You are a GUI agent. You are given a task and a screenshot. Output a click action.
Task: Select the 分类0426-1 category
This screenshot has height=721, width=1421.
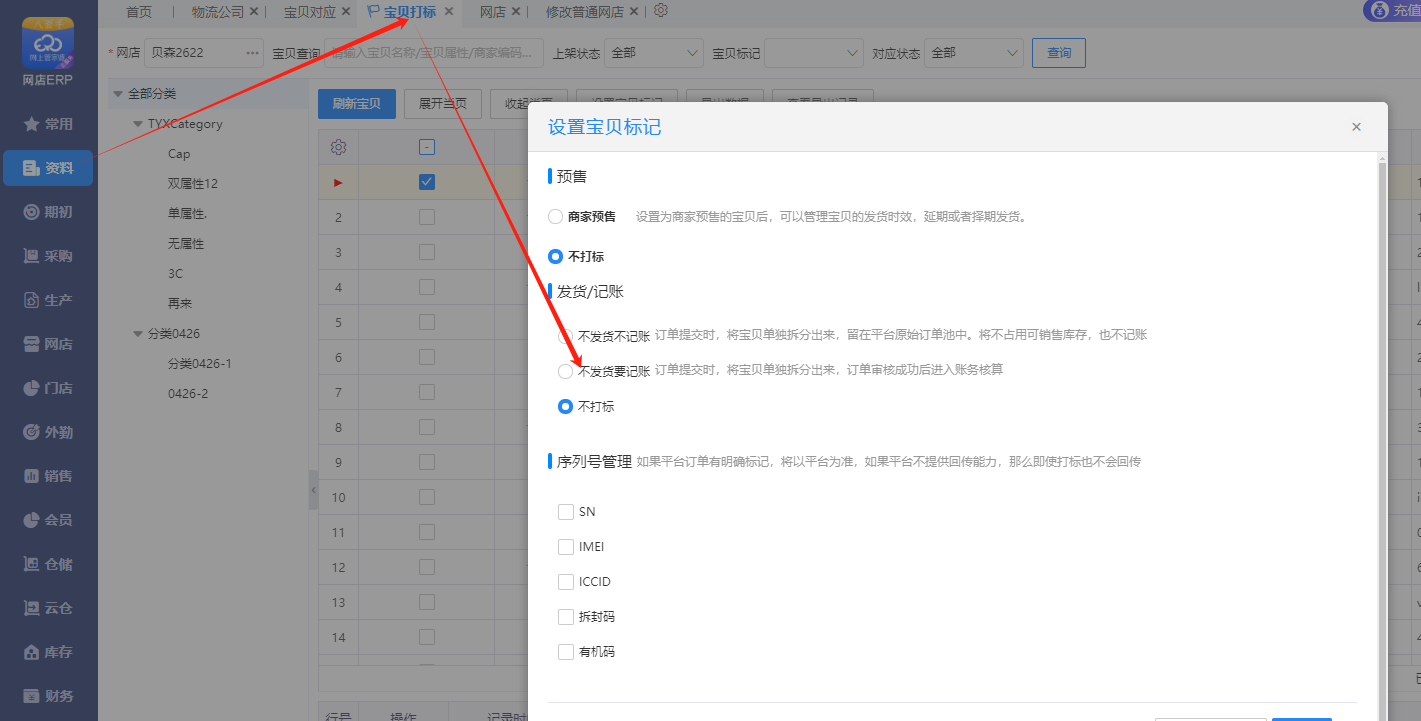tap(200, 364)
